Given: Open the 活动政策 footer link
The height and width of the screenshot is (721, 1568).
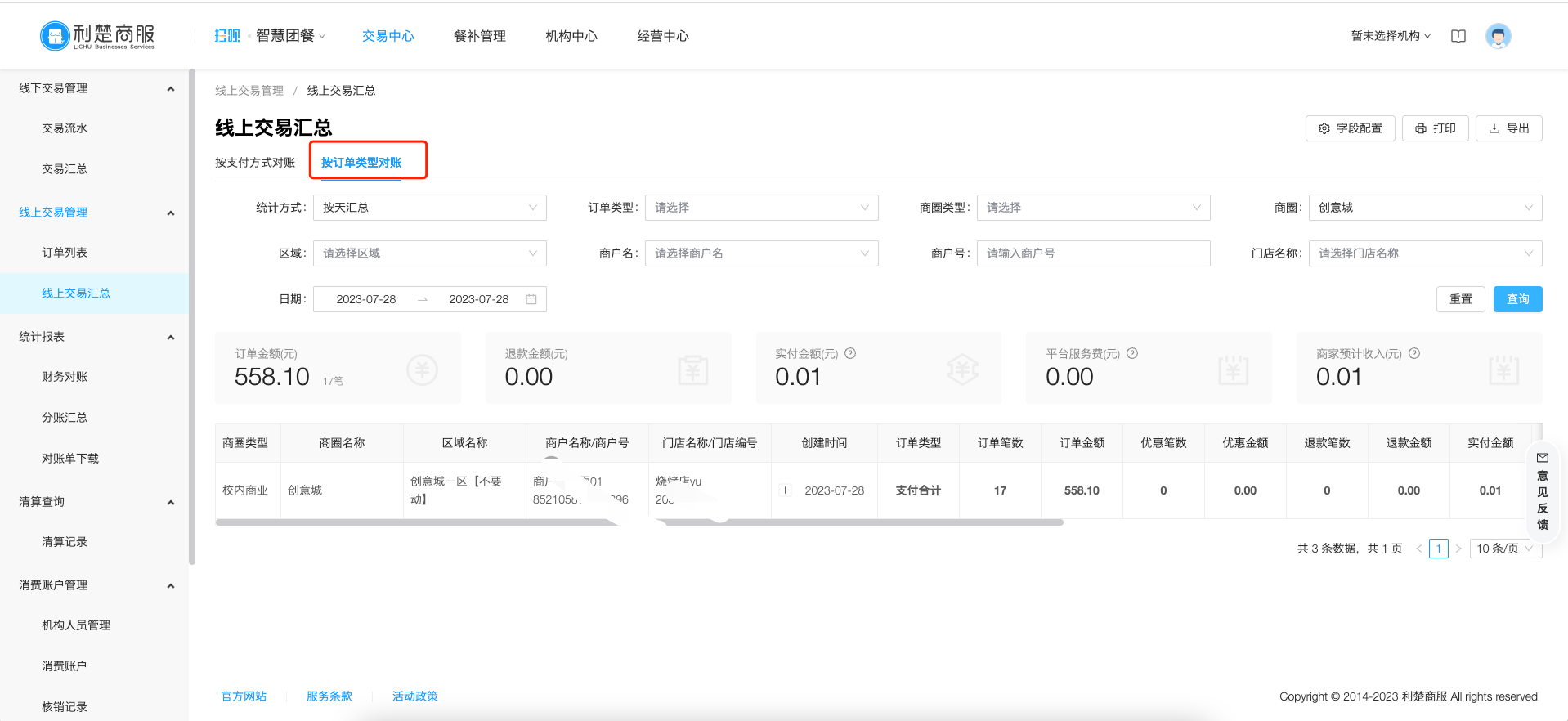Looking at the screenshot, I should 415,696.
